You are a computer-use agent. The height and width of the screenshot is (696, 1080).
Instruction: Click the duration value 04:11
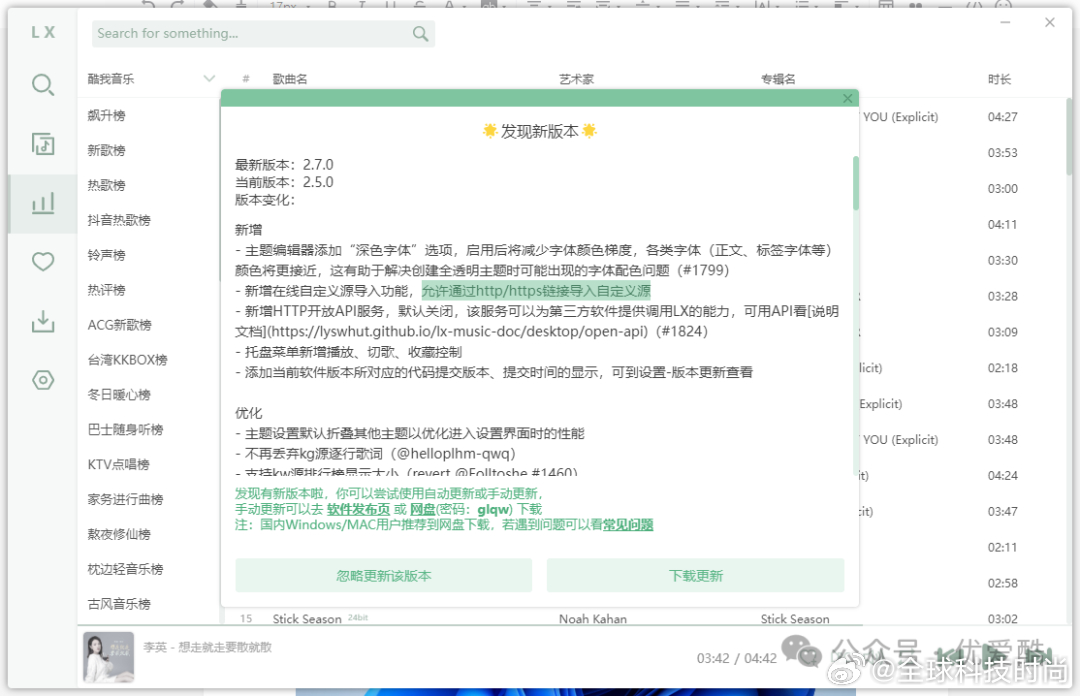coord(1002,225)
